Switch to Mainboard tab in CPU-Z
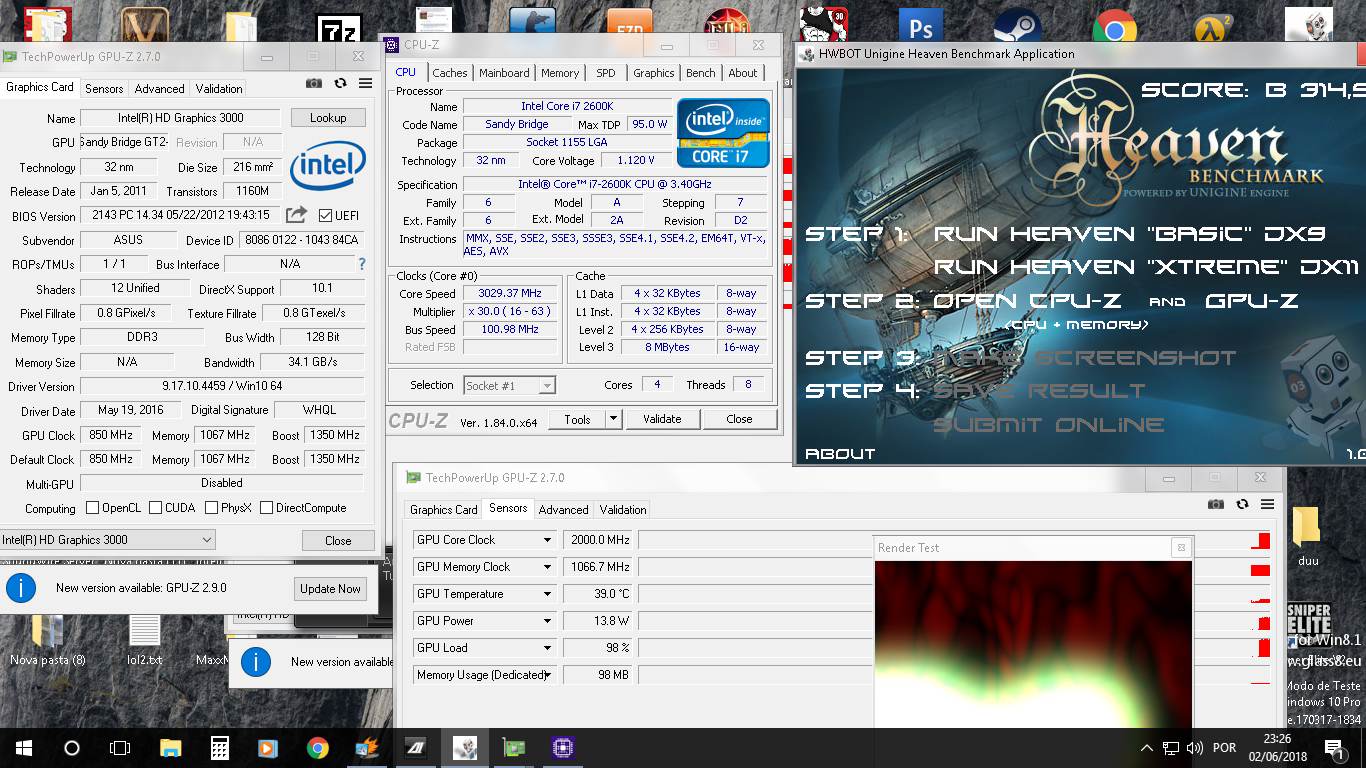 tap(504, 73)
